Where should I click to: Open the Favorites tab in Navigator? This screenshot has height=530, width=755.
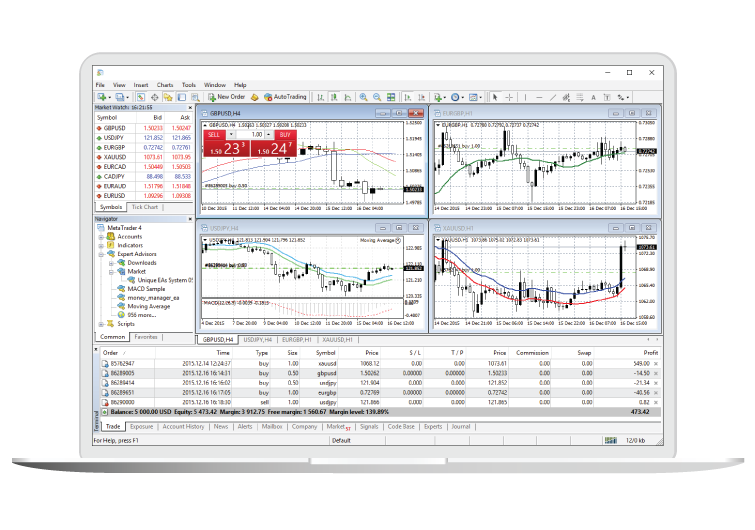tap(146, 337)
